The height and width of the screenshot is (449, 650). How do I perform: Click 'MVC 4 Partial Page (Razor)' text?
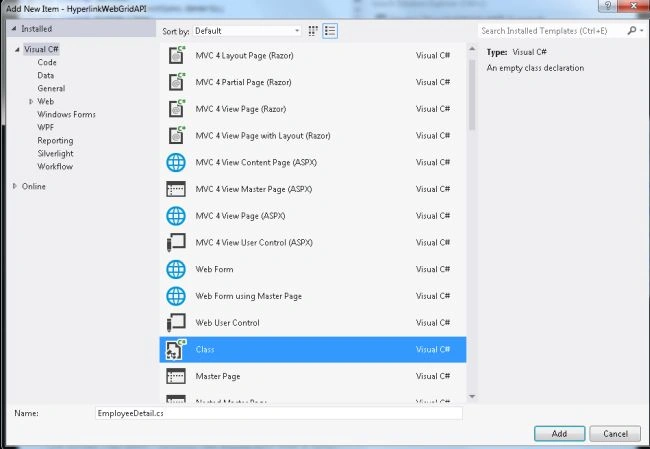pyautogui.click(x=243, y=82)
